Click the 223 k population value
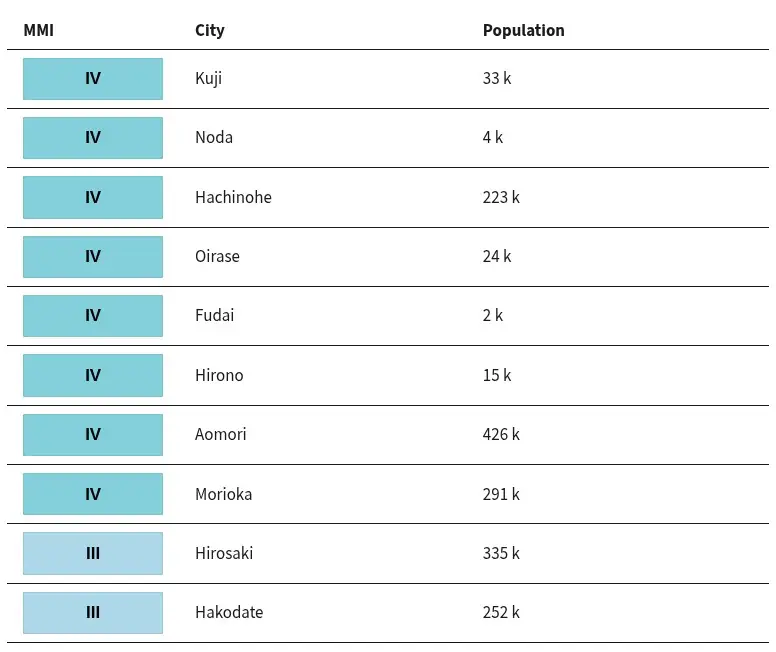 501,197
